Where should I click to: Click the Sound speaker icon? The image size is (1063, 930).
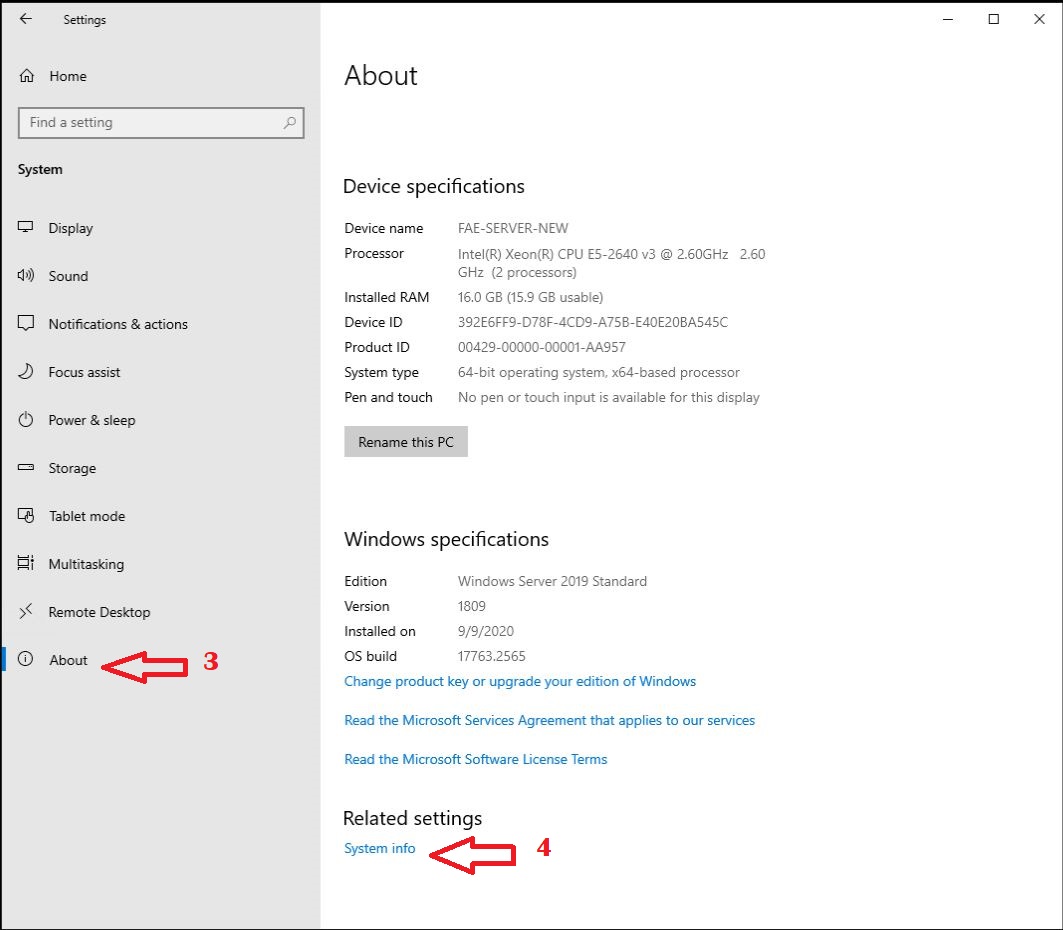coord(26,275)
